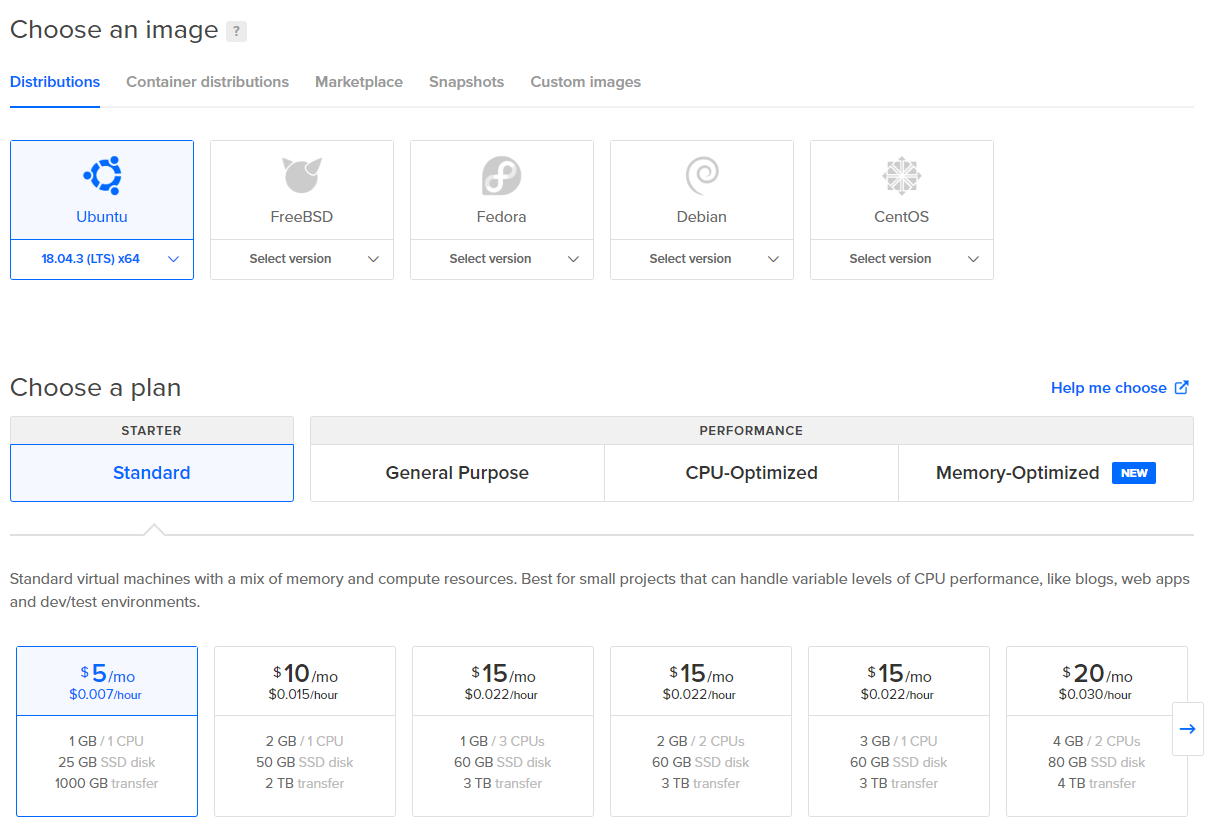Open the Fedora Select version dropdown
Image resolution: width=1214 pixels, height=834 pixels.
click(x=502, y=259)
